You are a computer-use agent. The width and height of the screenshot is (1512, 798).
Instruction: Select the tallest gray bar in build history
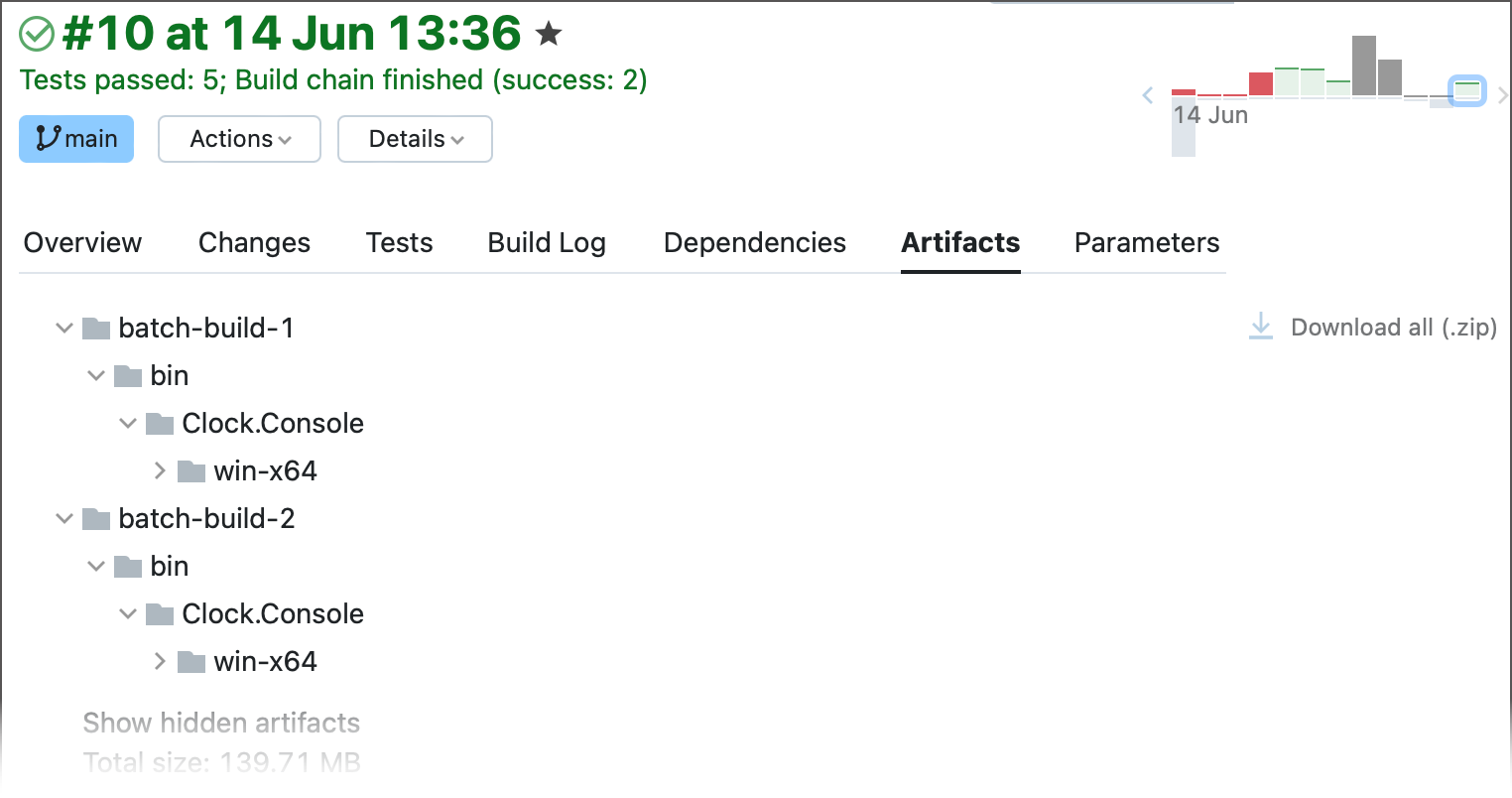point(1363,66)
